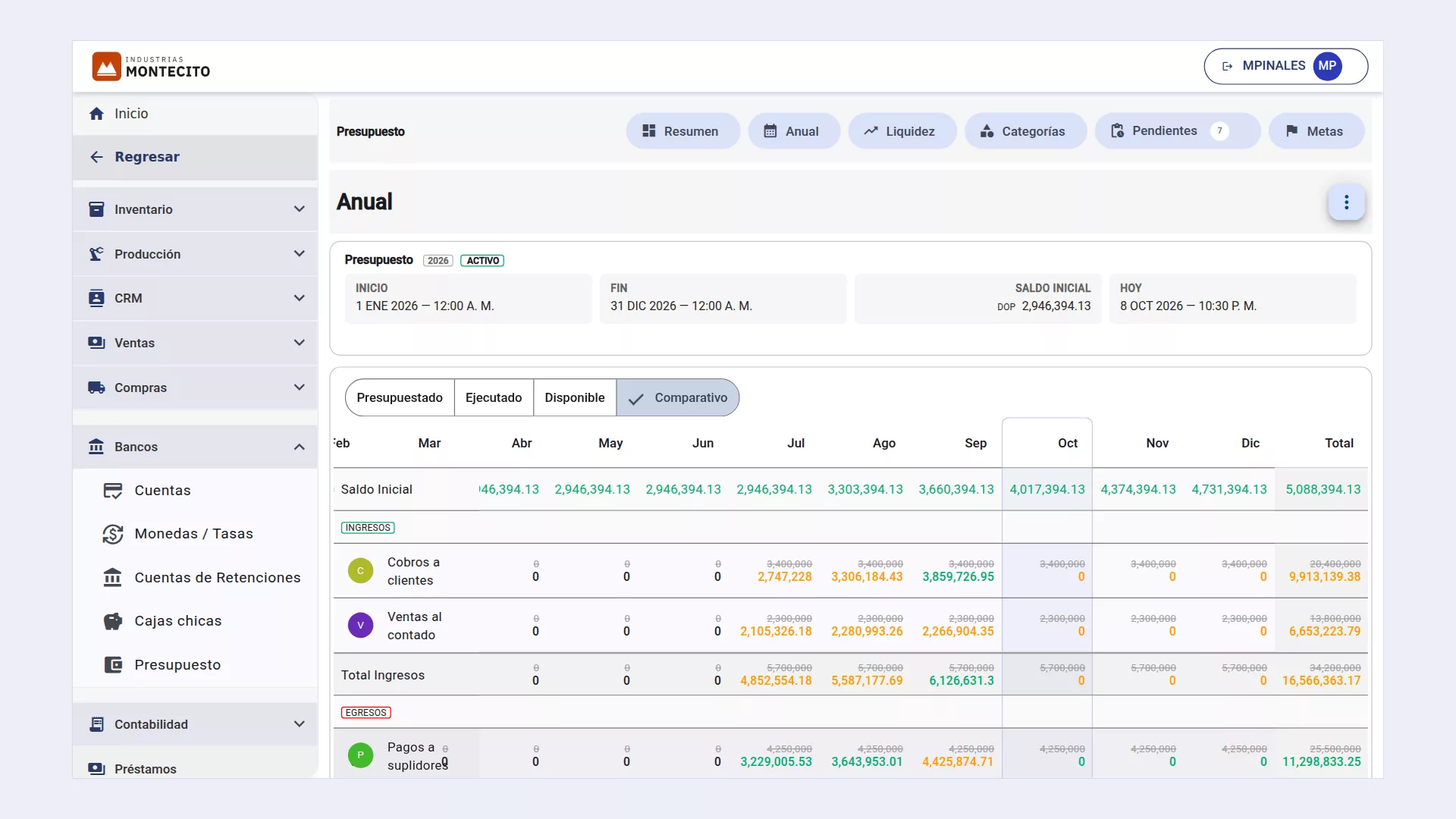Expand the Inventario sidebar section
Image resolution: width=1456 pixels, height=819 pixels.
click(x=195, y=209)
